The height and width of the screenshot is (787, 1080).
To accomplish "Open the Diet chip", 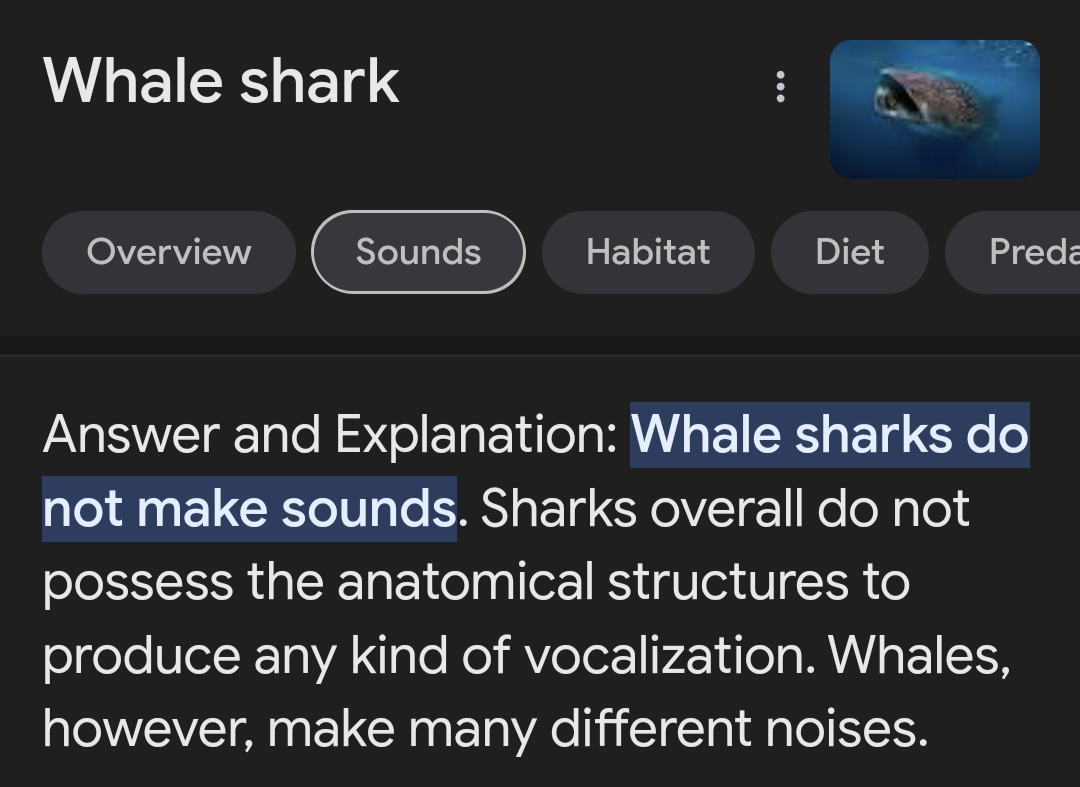I will point(849,252).
